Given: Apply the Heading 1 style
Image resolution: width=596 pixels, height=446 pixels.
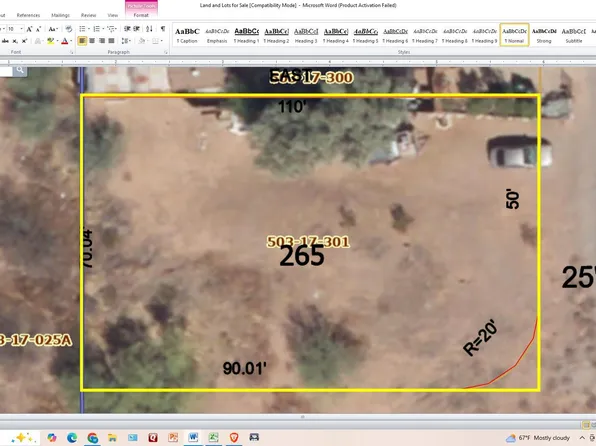Looking at the screenshot, I should click(x=246, y=35).
